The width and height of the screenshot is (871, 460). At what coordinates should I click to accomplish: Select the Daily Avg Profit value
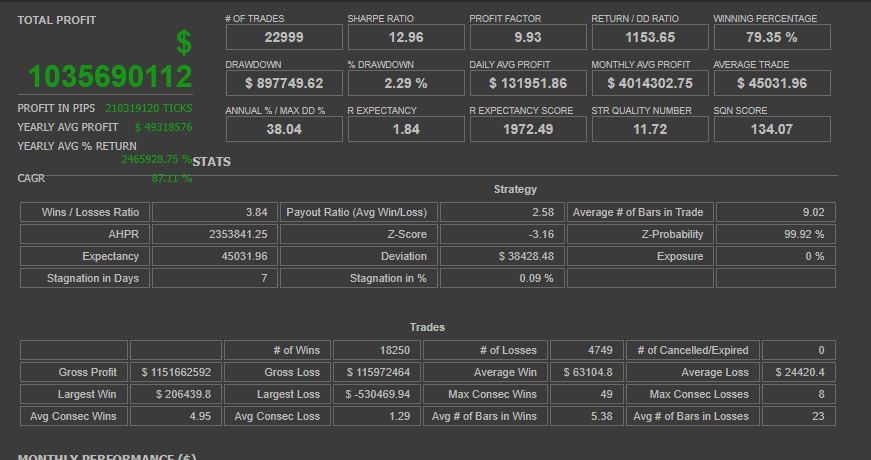528,84
